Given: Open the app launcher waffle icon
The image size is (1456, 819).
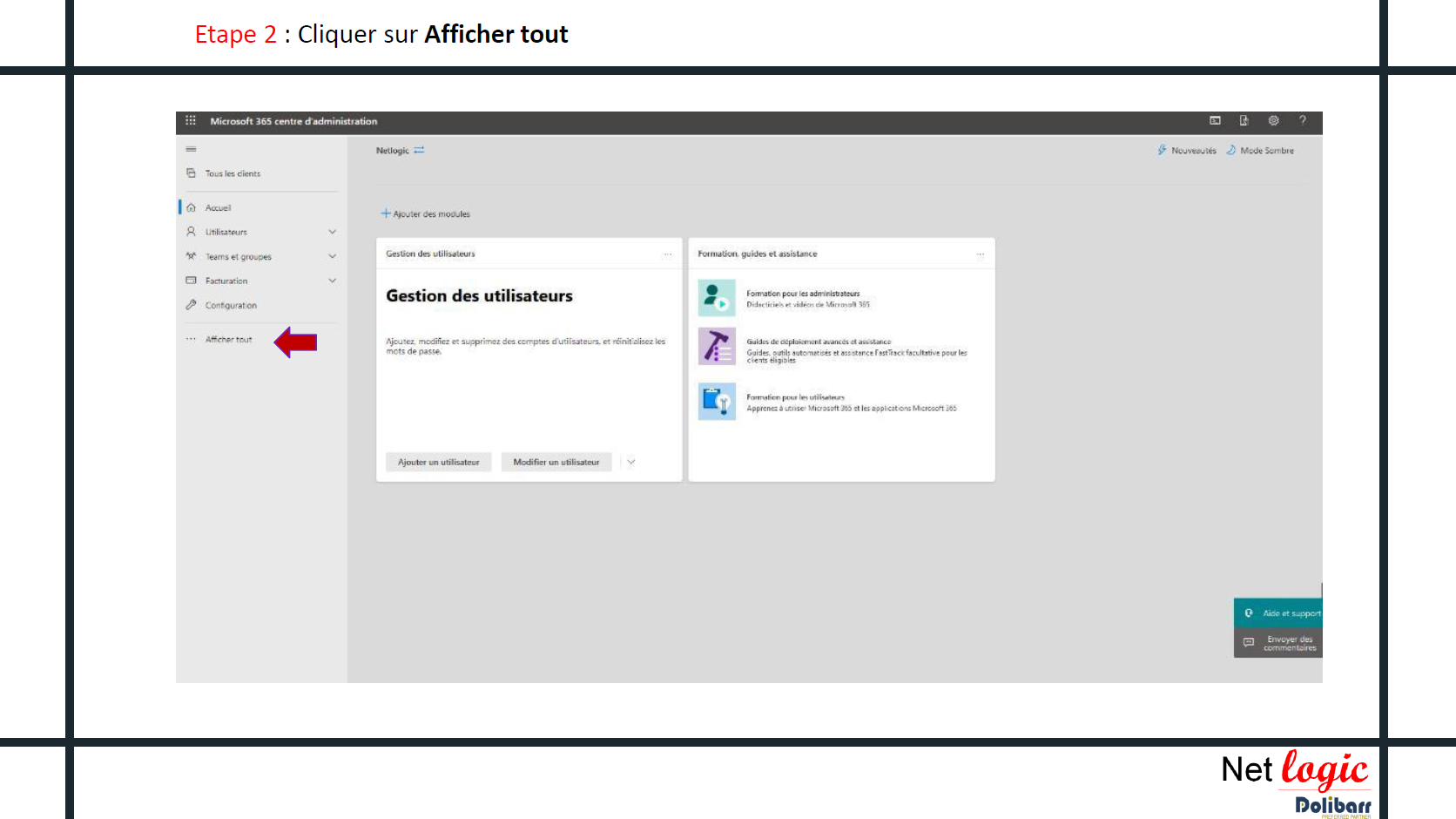Looking at the screenshot, I should [x=191, y=121].
